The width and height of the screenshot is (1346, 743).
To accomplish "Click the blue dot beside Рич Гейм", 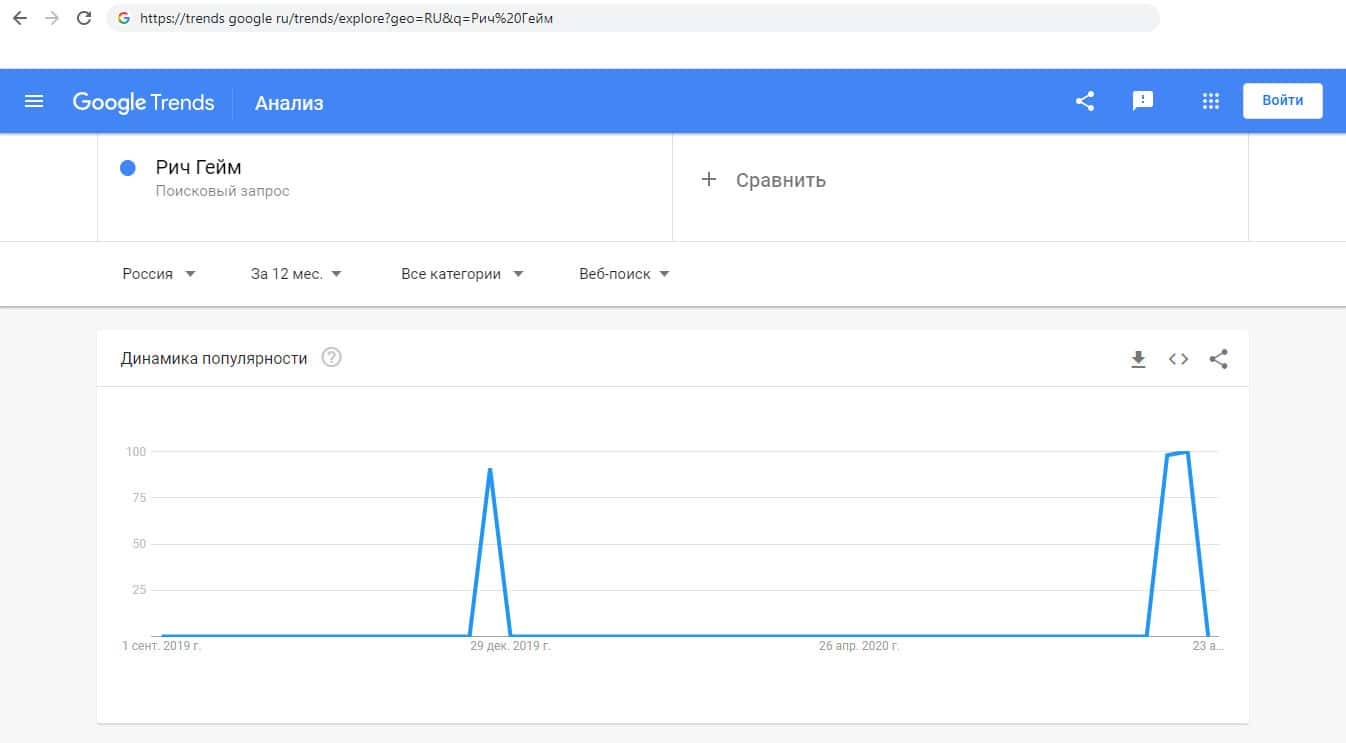I will [x=128, y=168].
